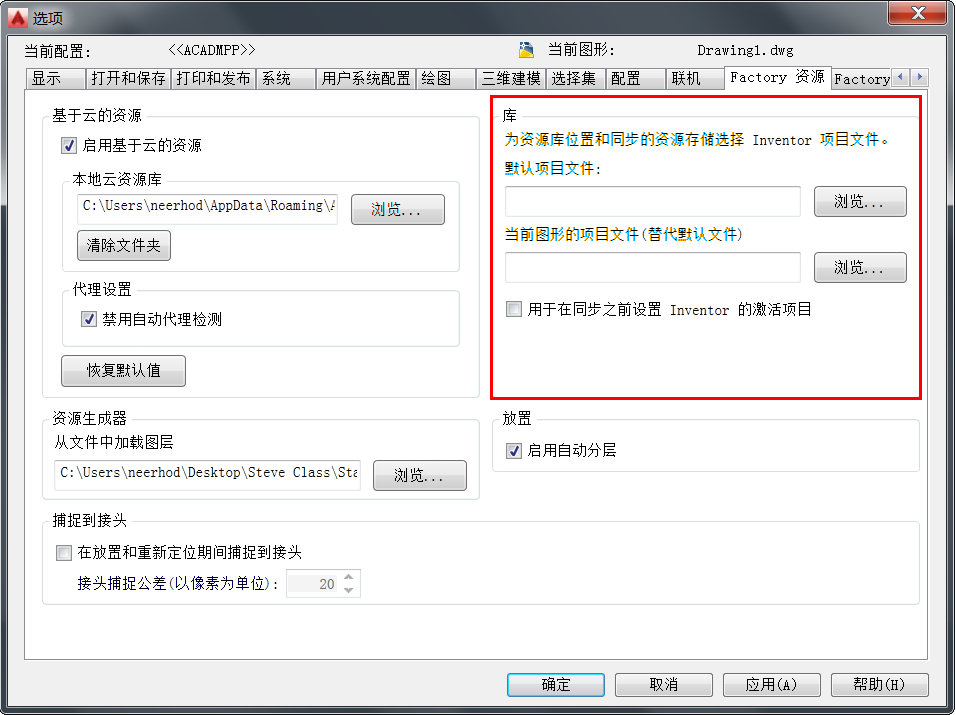The width and height of the screenshot is (956, 715).
Task: Decrease tolerance with spinner down arrow
Action: (x=348, y=590)
